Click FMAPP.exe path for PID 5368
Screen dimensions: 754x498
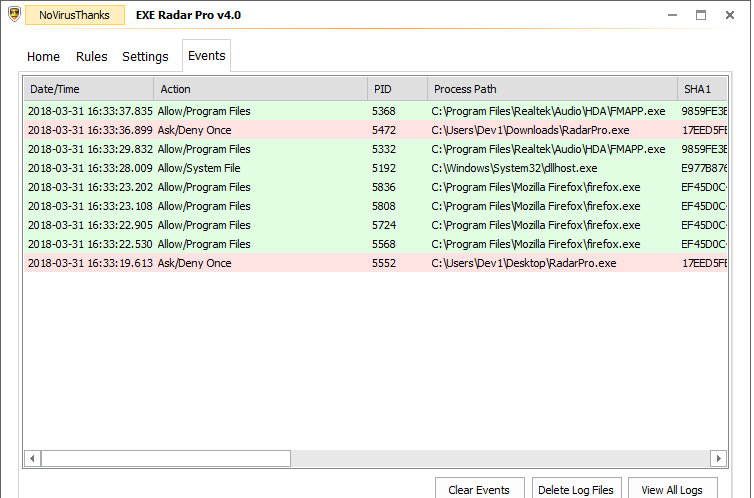point(548,111)
